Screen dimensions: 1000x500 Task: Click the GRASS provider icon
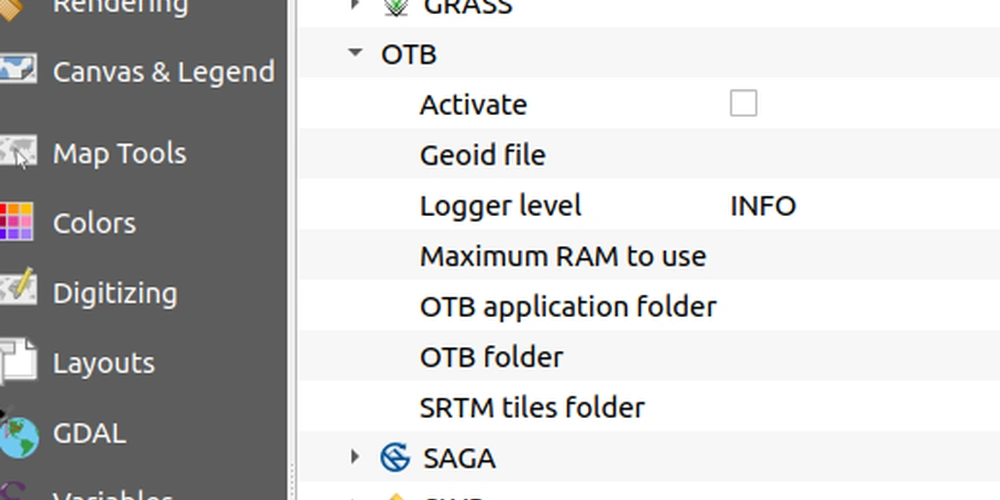(396, 8)
